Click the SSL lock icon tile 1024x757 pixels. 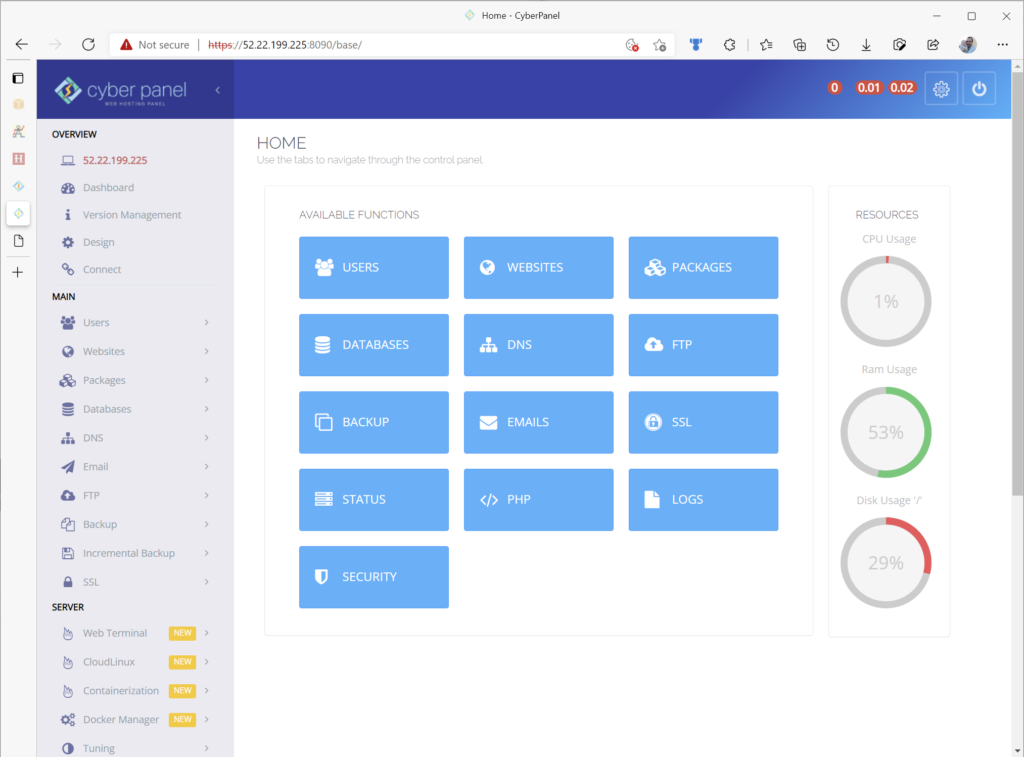coord(653,422)
